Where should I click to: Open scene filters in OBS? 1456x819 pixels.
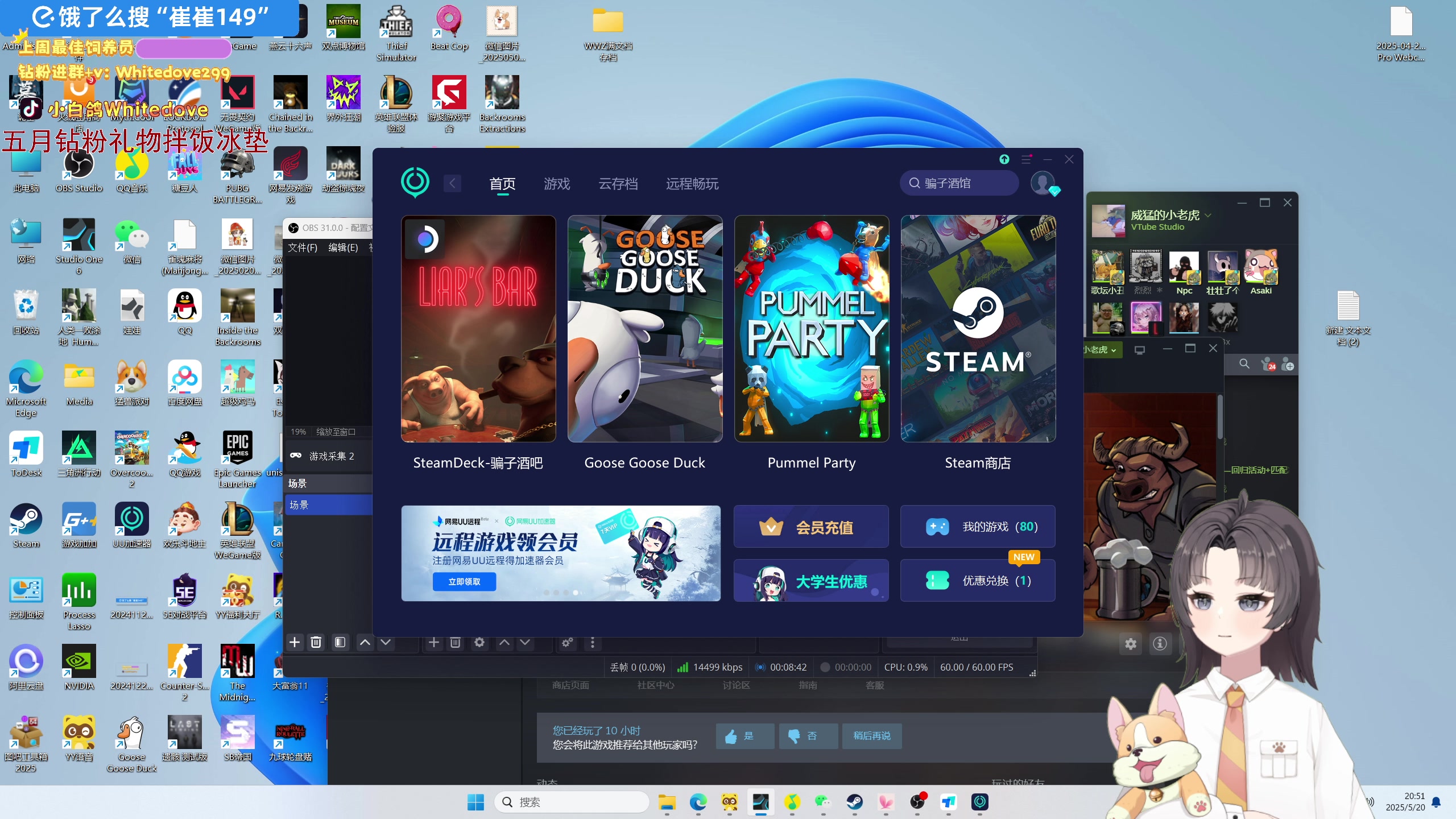340,642
